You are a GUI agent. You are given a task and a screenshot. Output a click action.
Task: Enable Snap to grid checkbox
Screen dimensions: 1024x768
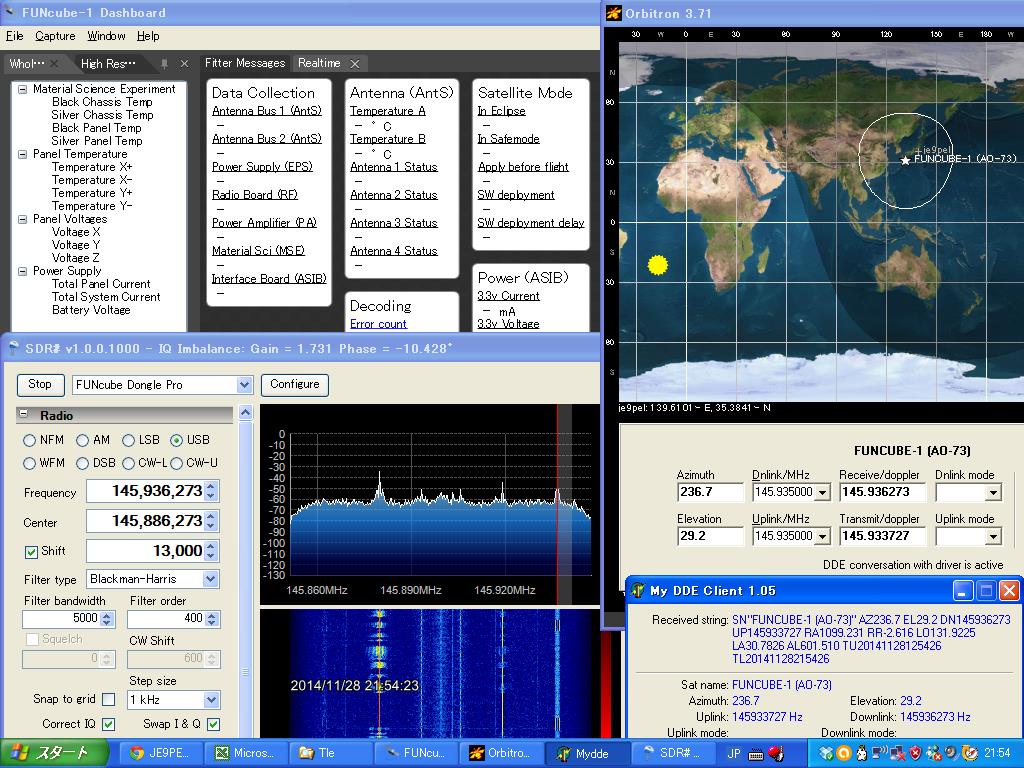[x=109, y=699]
